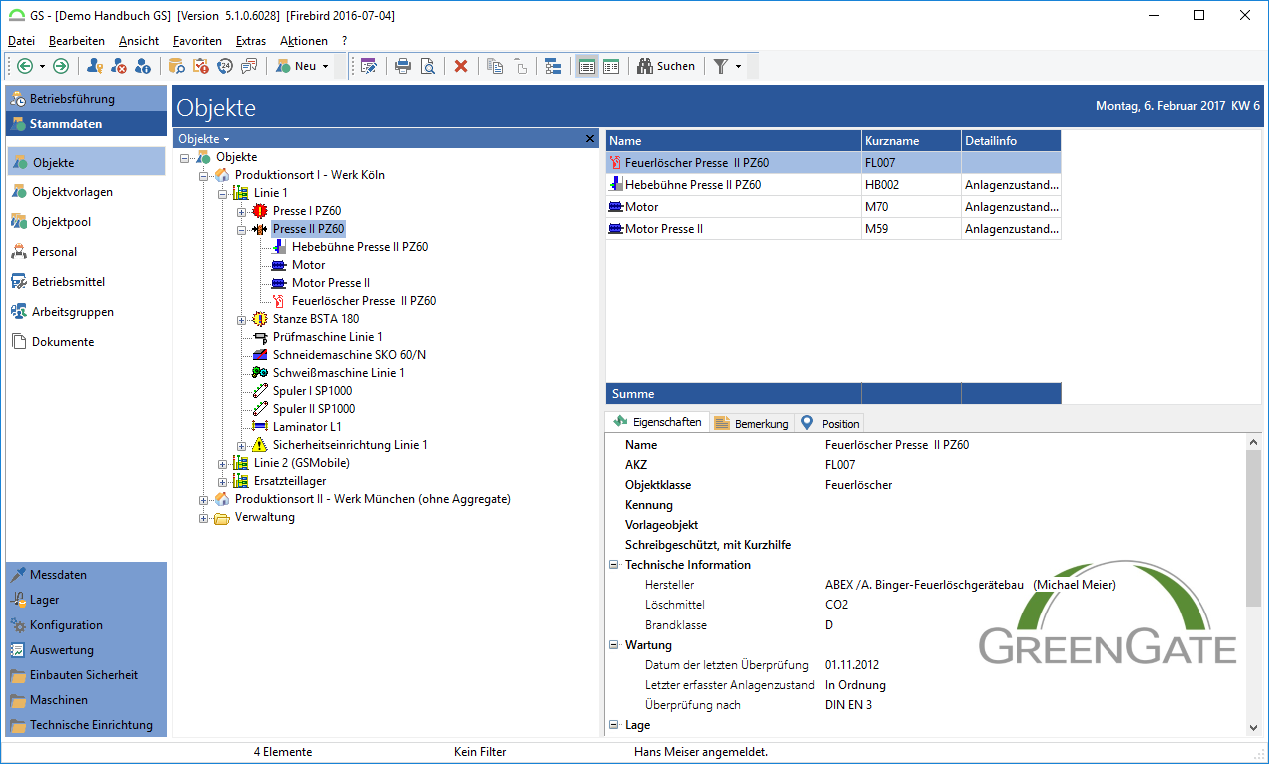Image resolution: width=1269 pixels, height=764 pixels.
Task: Open the Messdaten sidebar section
Action: point(86,575)
